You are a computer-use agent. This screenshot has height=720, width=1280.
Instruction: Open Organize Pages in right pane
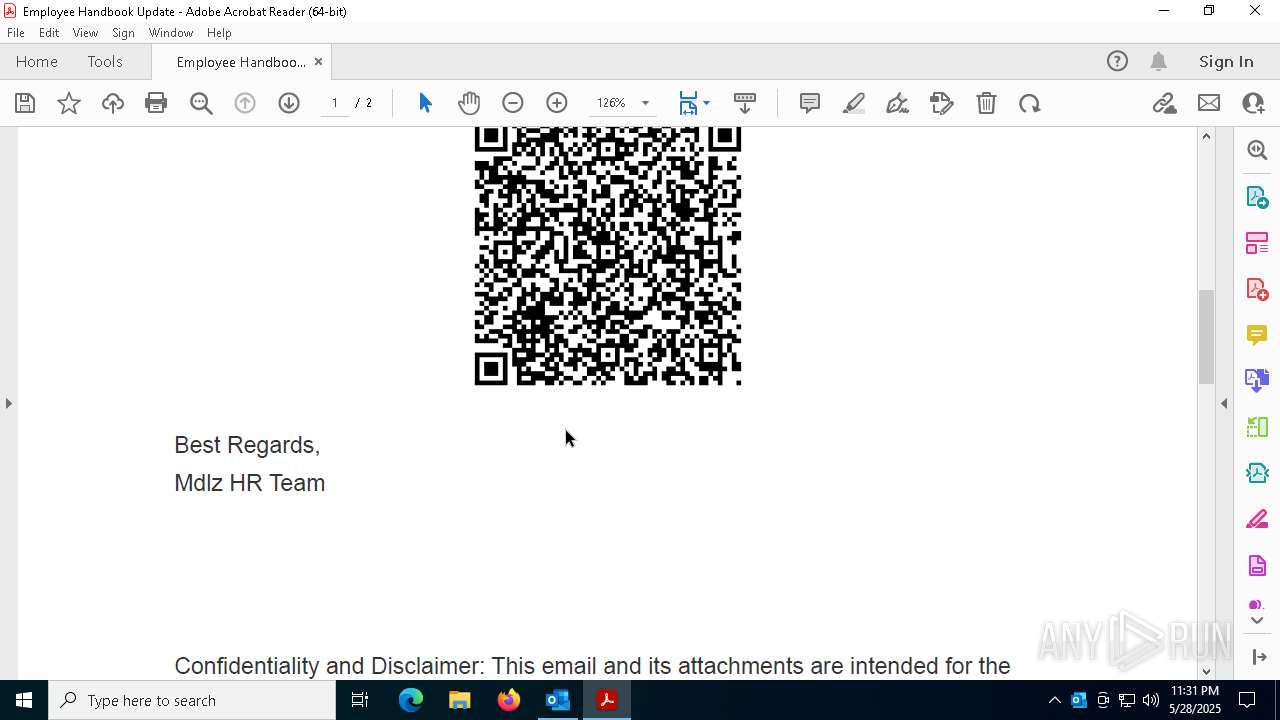coord(1257,242)
